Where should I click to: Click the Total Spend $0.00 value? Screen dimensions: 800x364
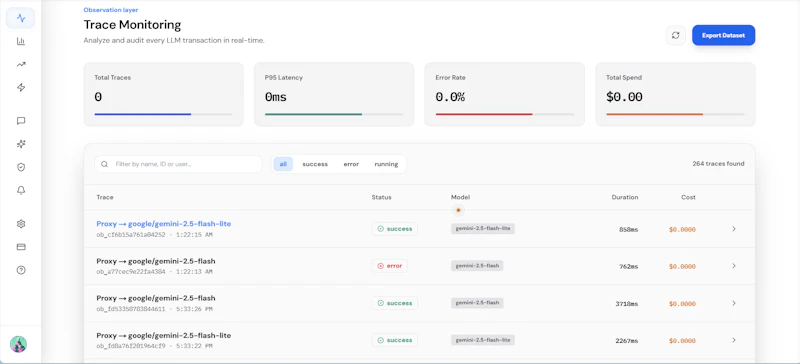[x=624, y=97]
